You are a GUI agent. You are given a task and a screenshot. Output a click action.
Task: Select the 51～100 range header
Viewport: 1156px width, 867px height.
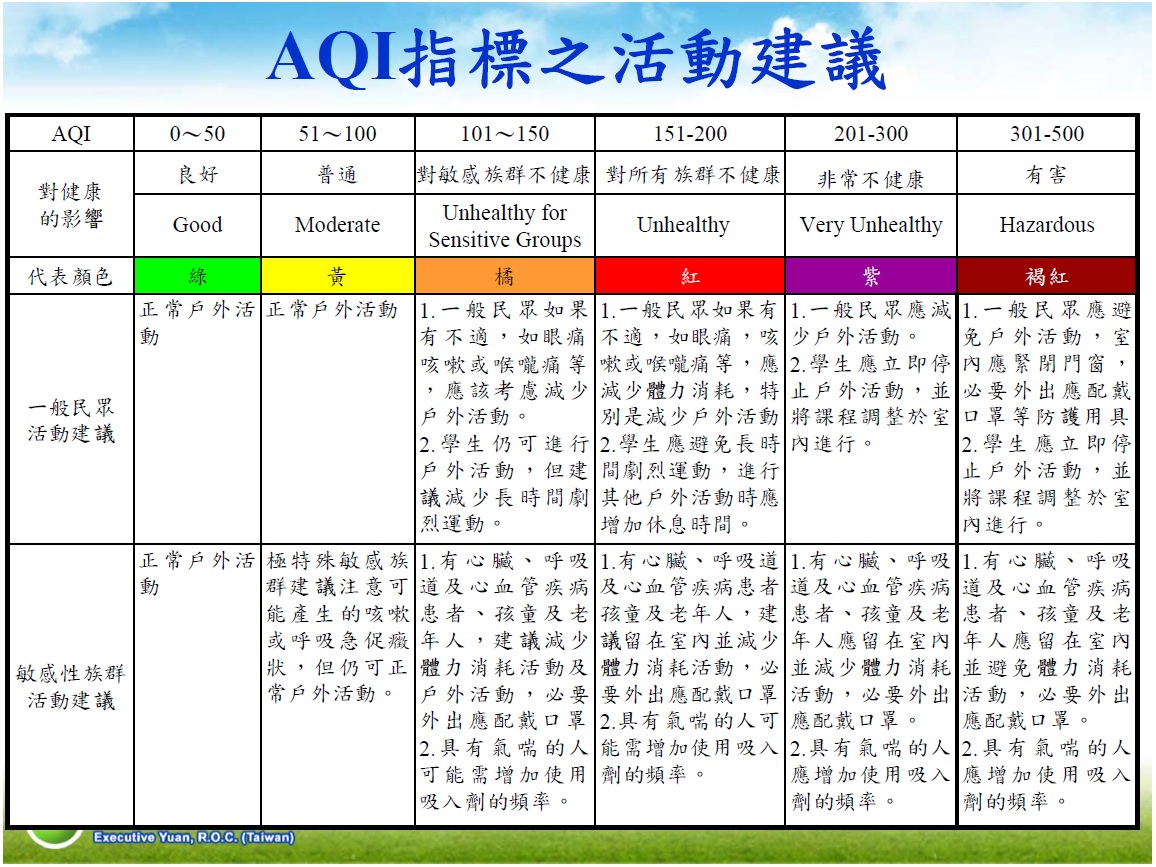pyautogui.click(x=337, y=134)
